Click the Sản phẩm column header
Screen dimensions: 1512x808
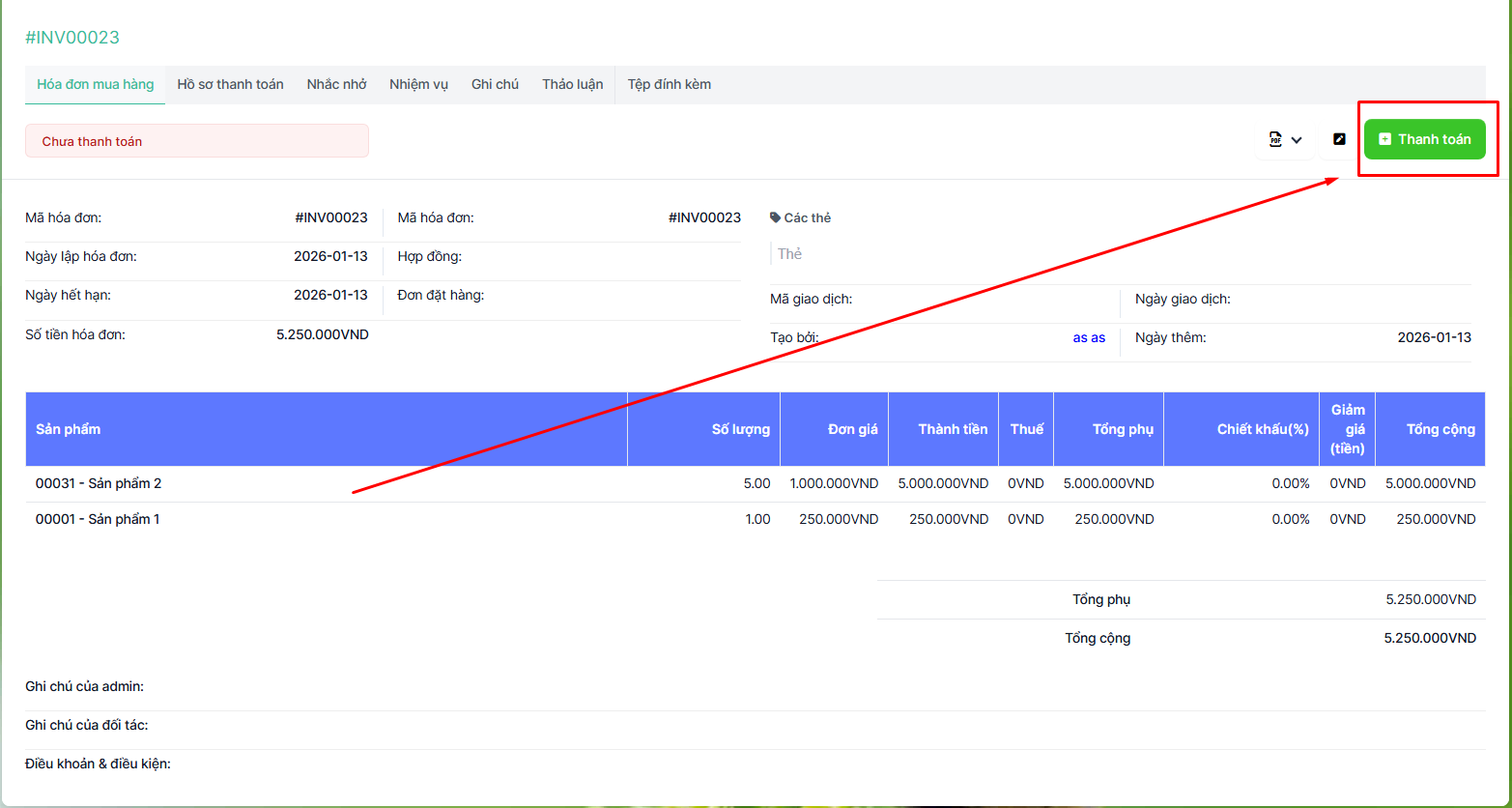[69, 429]
